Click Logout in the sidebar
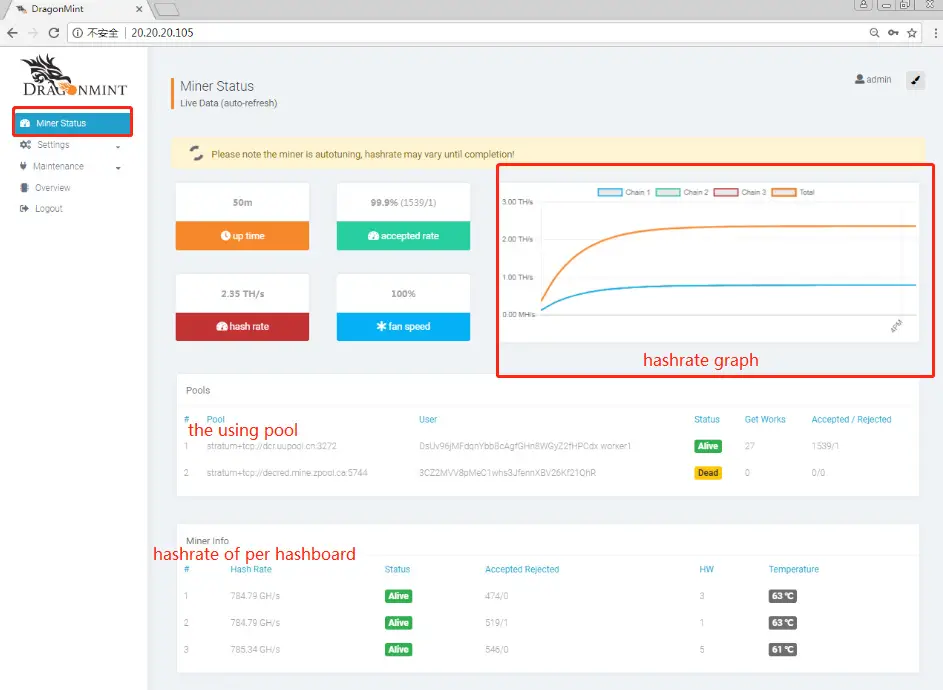This screenshot has width=943, height=690. coord(45,208)
